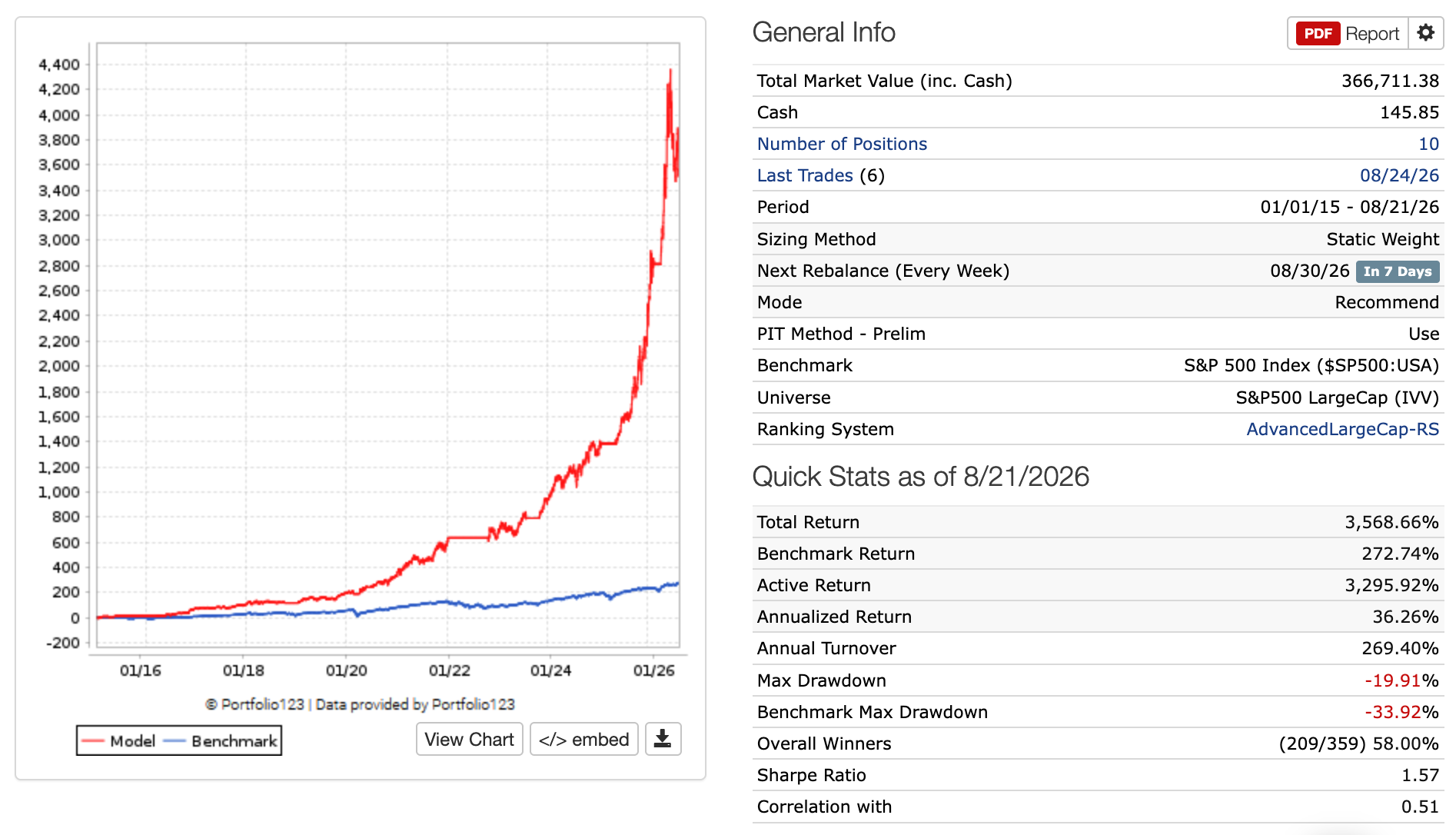Image resolution: width=1456 pixels, height=835 pixels.
Task: Select the Correlation value 0.51
Action: tap(1420, 807)
